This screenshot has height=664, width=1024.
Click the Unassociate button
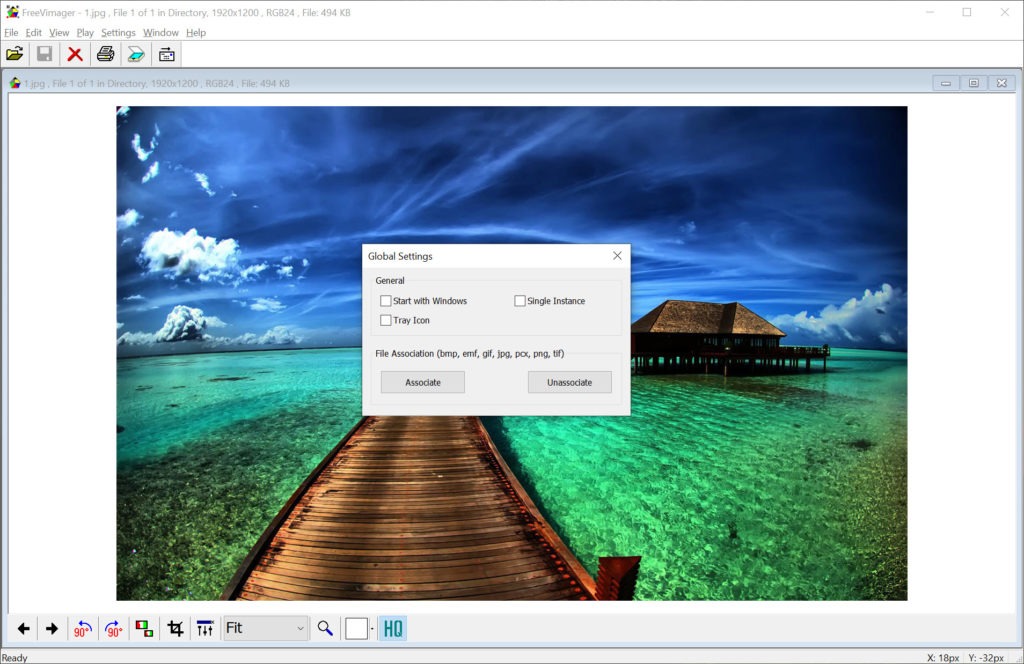pyautogui.click(x=569, y=382)
